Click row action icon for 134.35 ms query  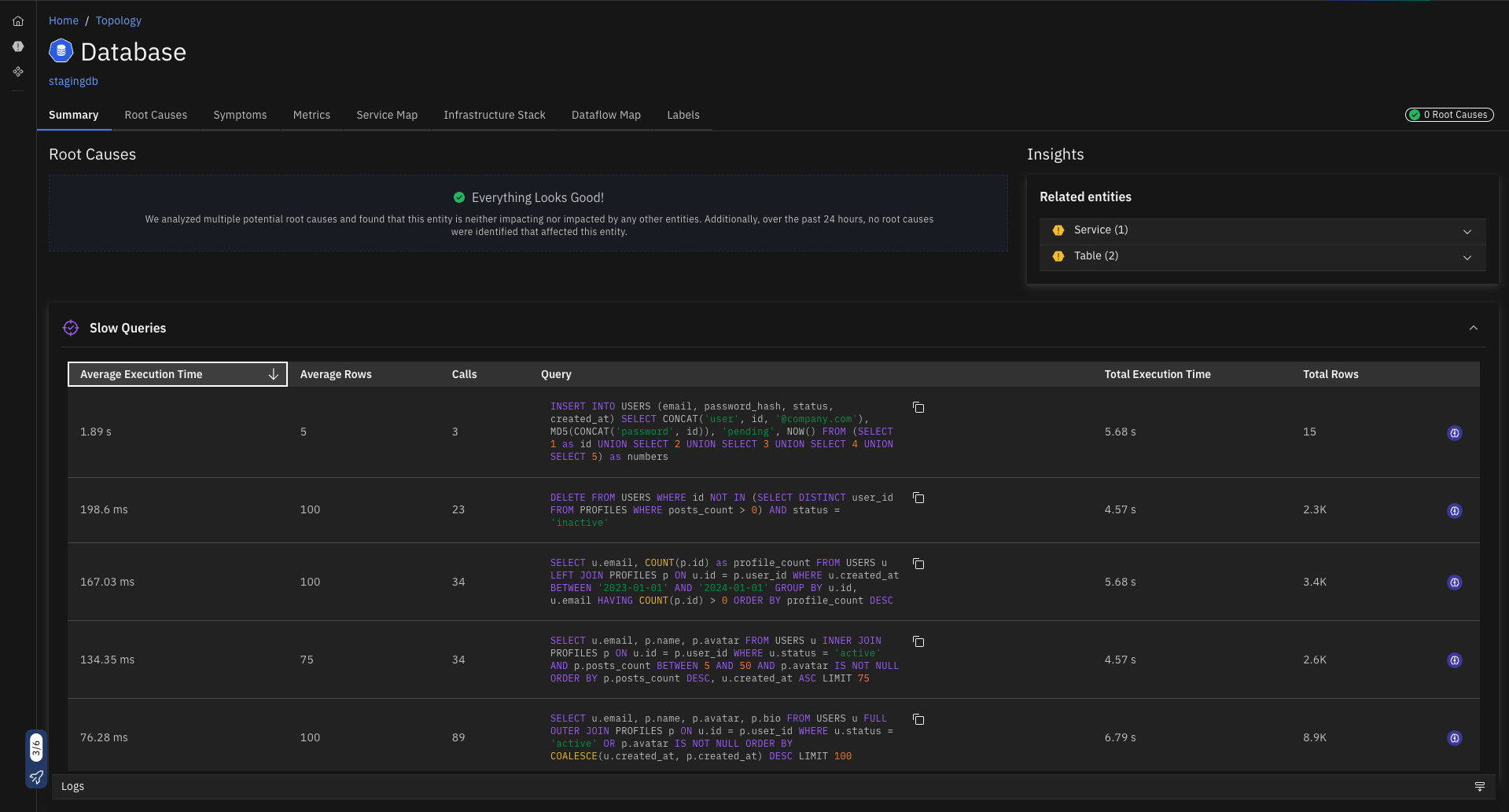click(1454, 660)
